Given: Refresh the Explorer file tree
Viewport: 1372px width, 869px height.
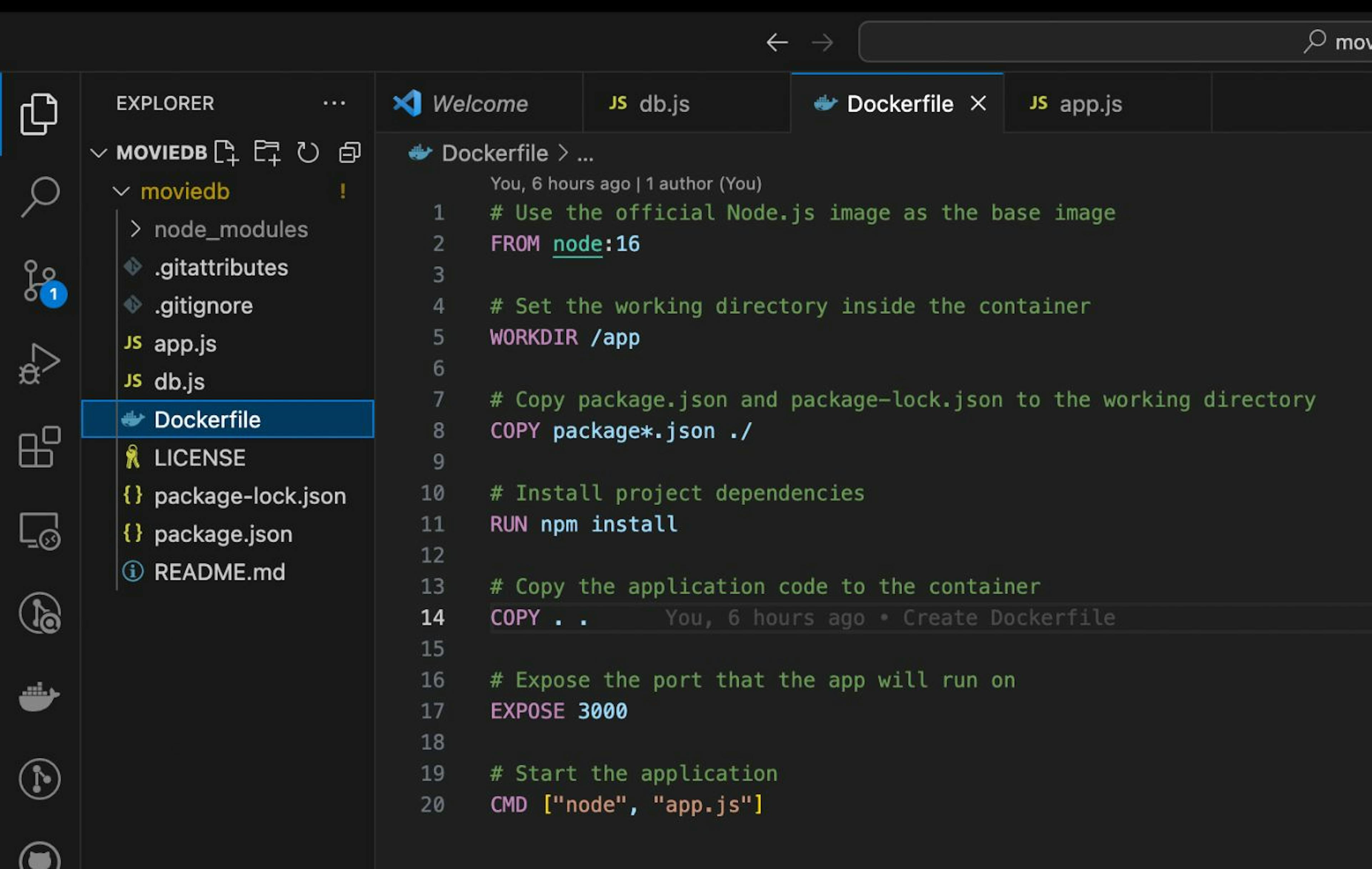Looking at the screenshot, I should point(308,153).
